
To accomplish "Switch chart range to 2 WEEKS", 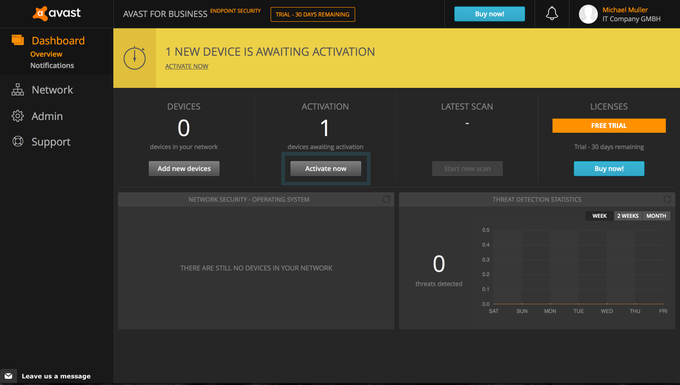I will click(x=628, y=216).
